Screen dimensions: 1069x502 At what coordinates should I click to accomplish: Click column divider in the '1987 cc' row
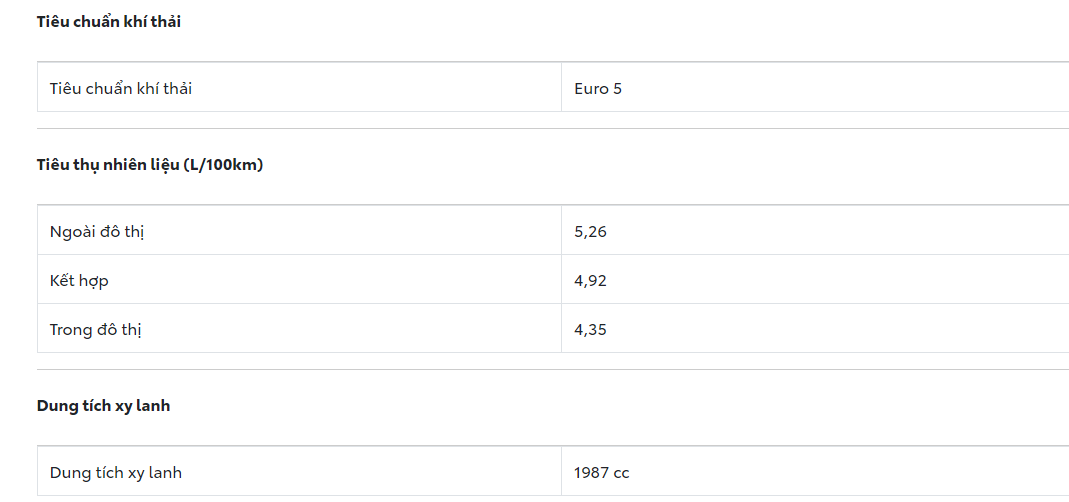click(x=561, y=472)
